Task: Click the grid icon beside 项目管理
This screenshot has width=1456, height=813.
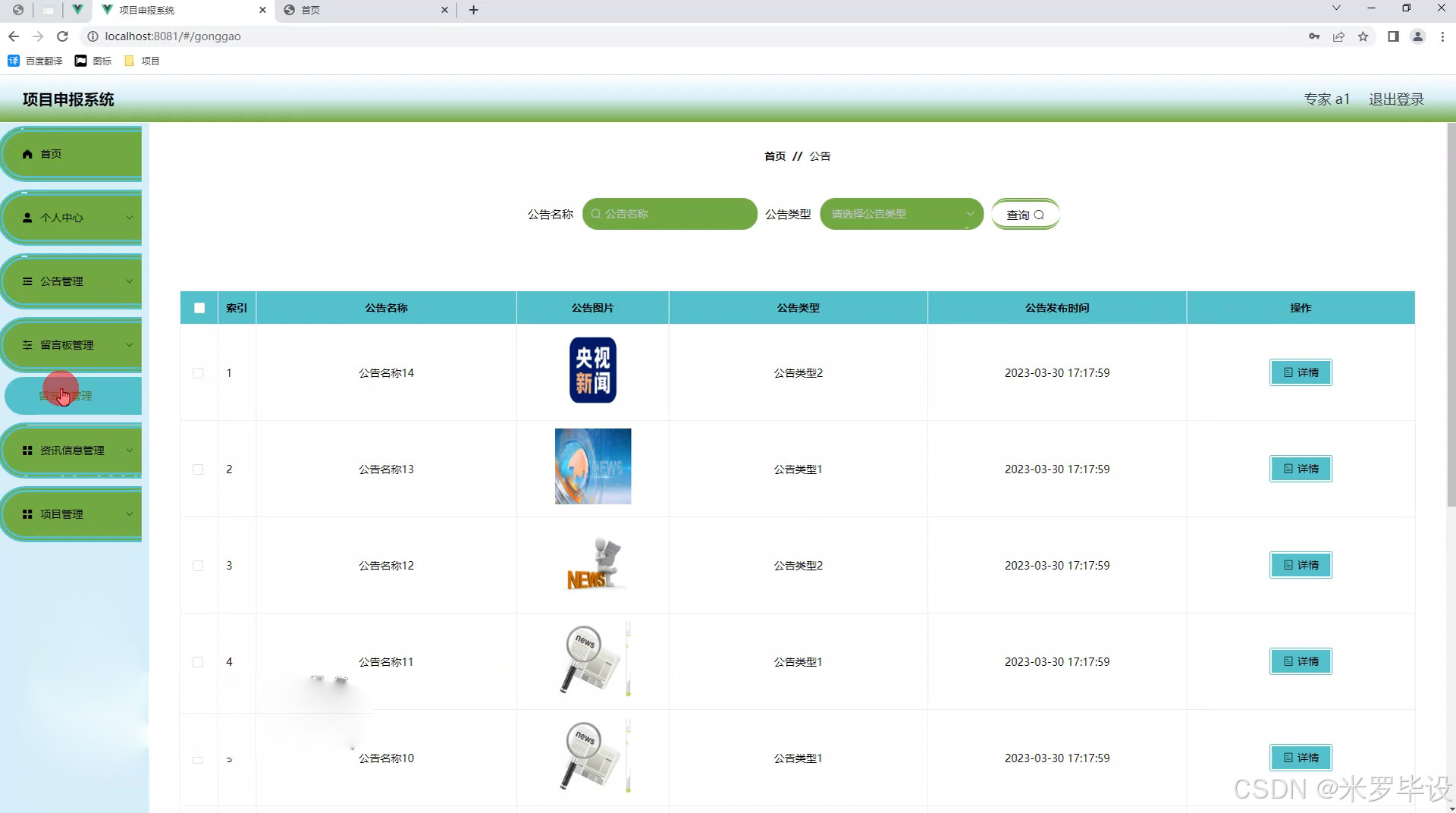Action: (x=27, y=514)
